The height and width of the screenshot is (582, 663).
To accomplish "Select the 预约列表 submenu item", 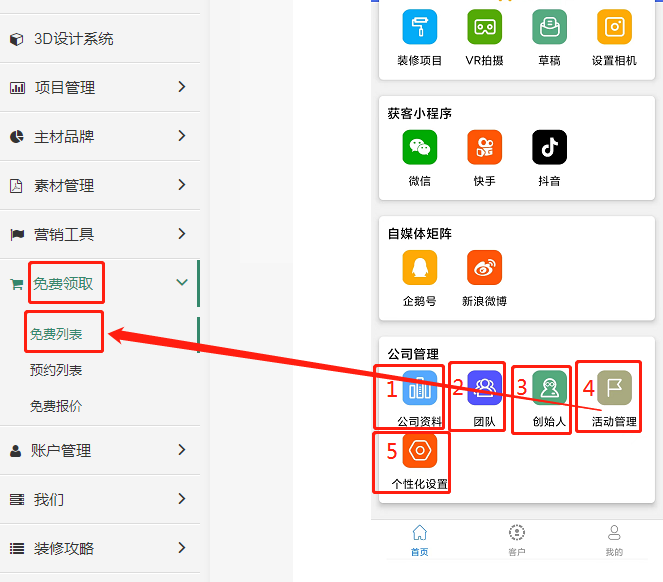I will pos(56,370).
